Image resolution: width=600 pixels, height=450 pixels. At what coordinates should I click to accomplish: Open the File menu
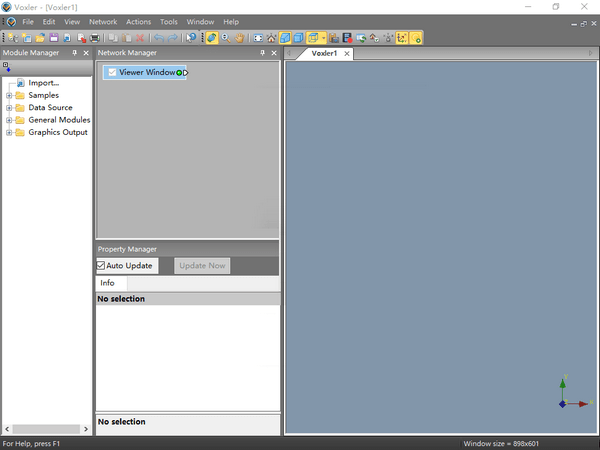coord(28,22)
